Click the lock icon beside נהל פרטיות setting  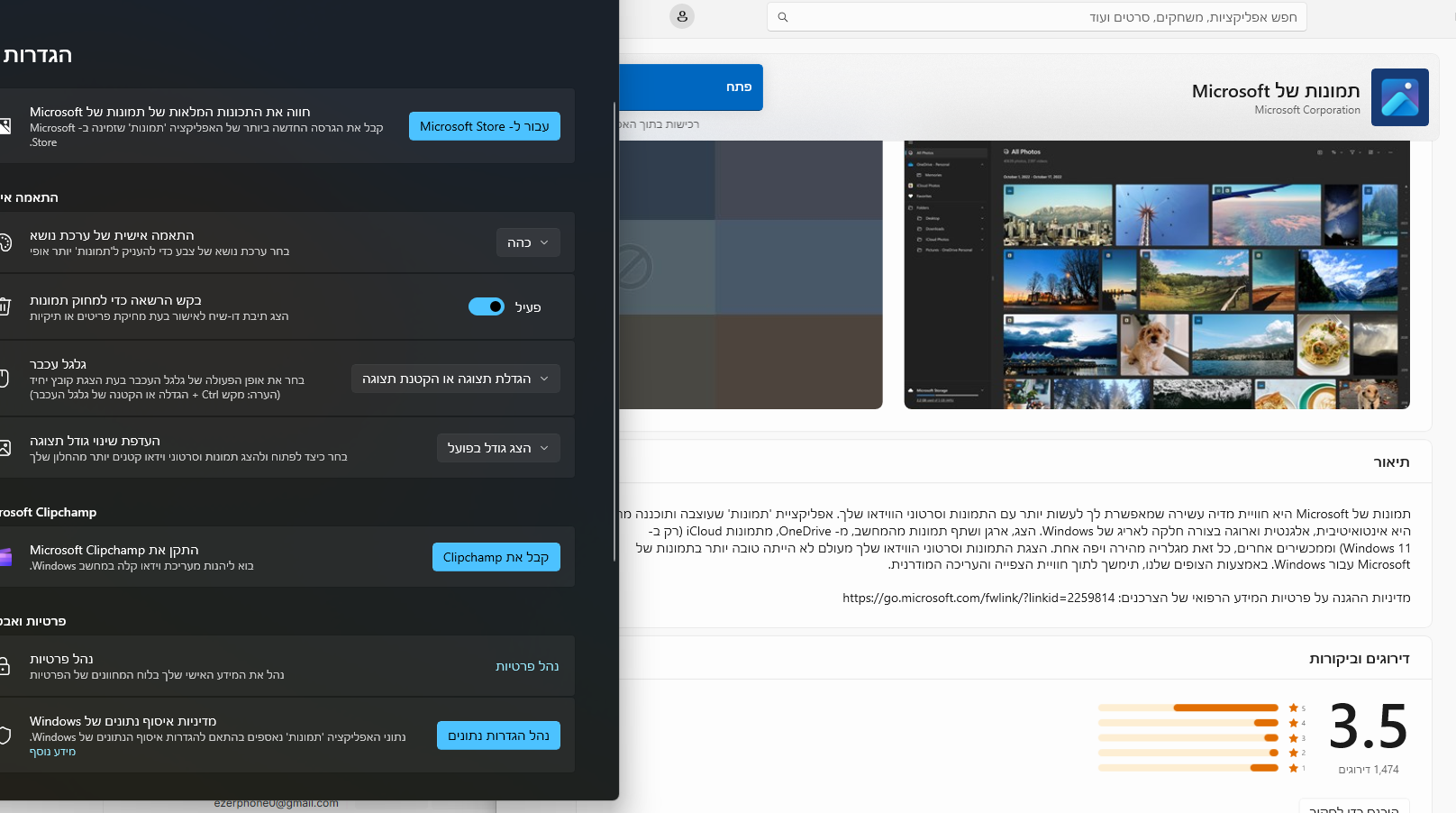tap(5, 666)
